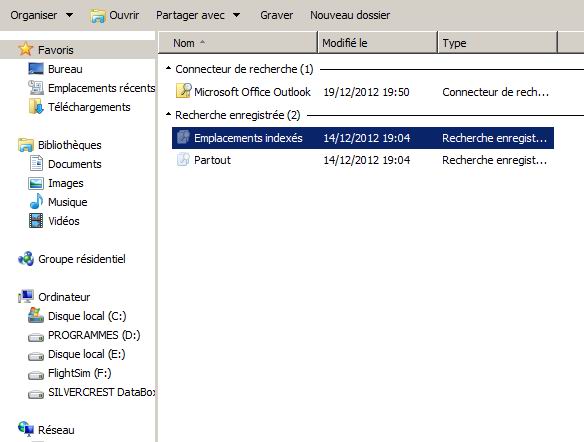
Task: Click the Ouvrir toolbar button
Action: coord(115,15)
